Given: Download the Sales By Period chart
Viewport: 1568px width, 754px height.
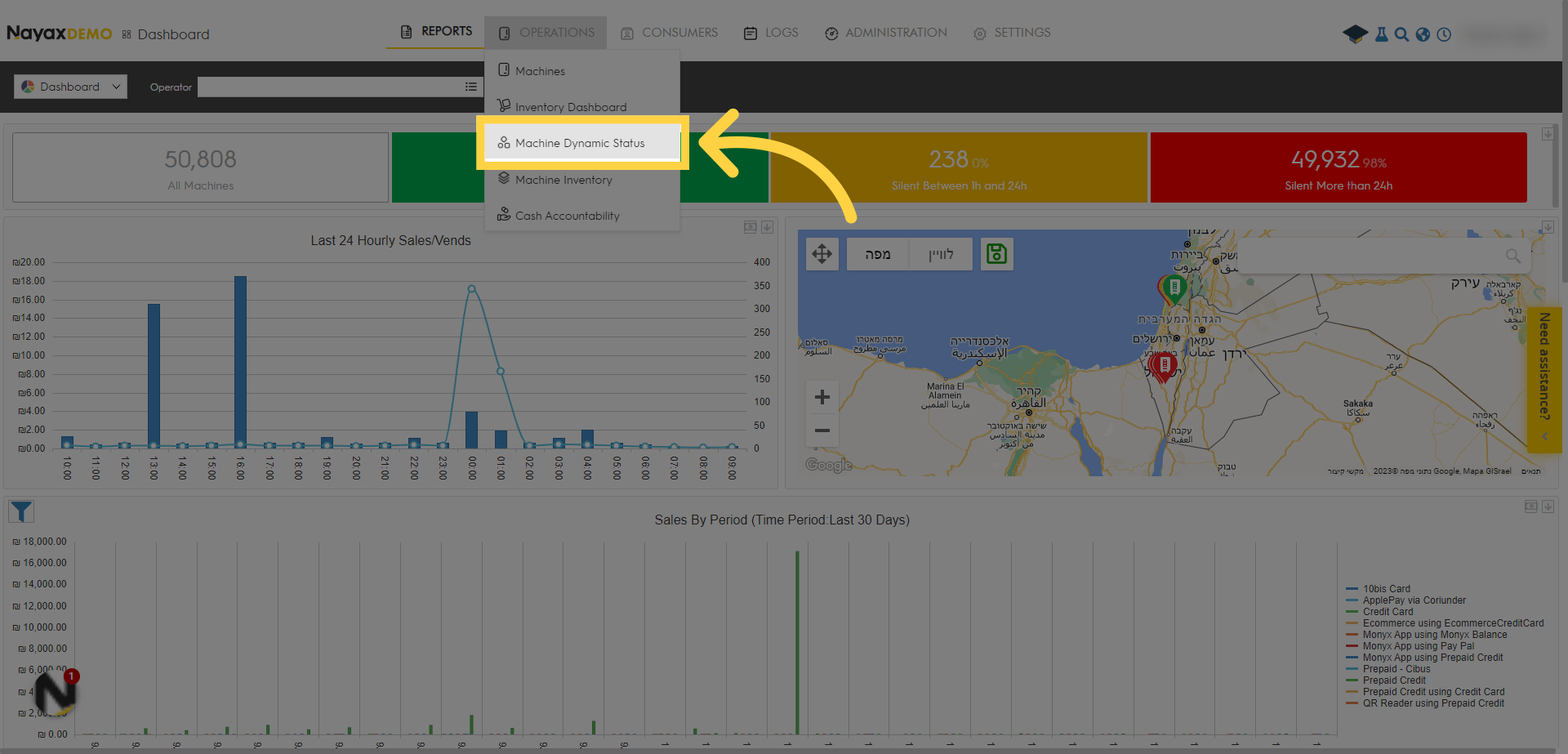Looking at the screenshot, I should point(1548,506).
